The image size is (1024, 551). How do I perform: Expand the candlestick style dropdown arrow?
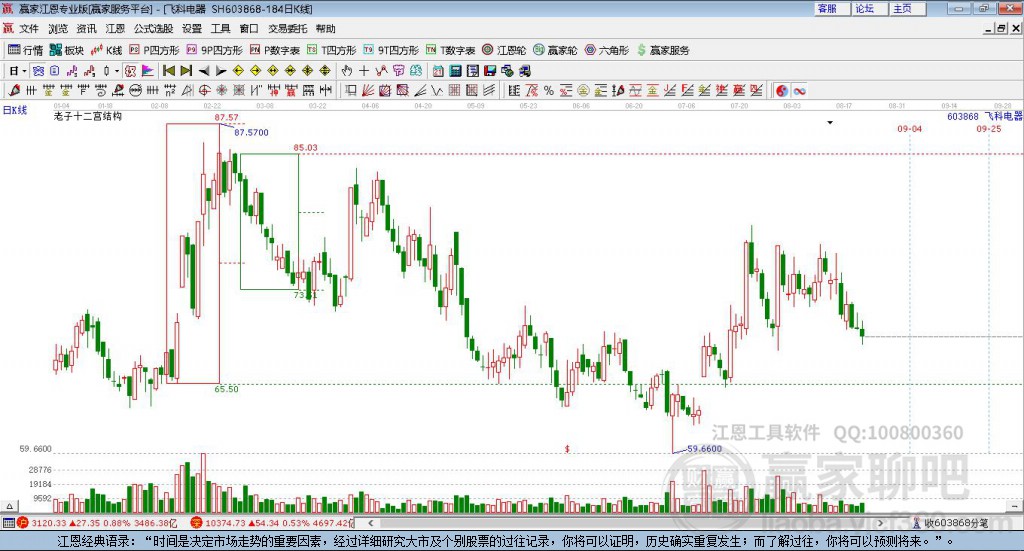tap(116, 71)
